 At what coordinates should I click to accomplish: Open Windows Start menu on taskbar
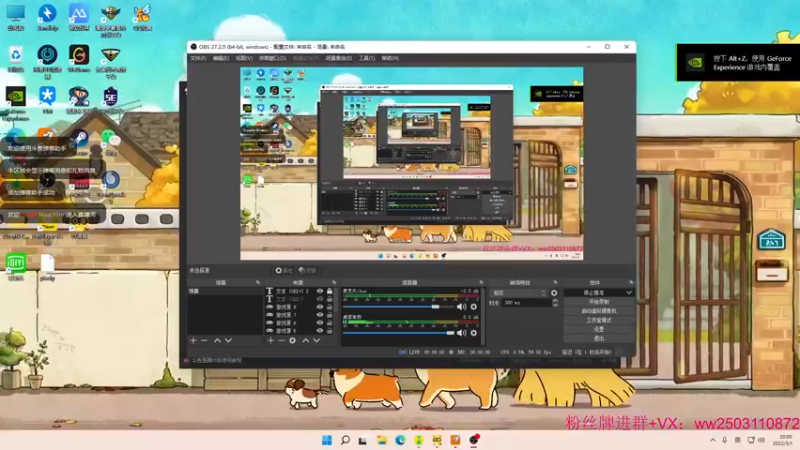(x=327, y=440)
